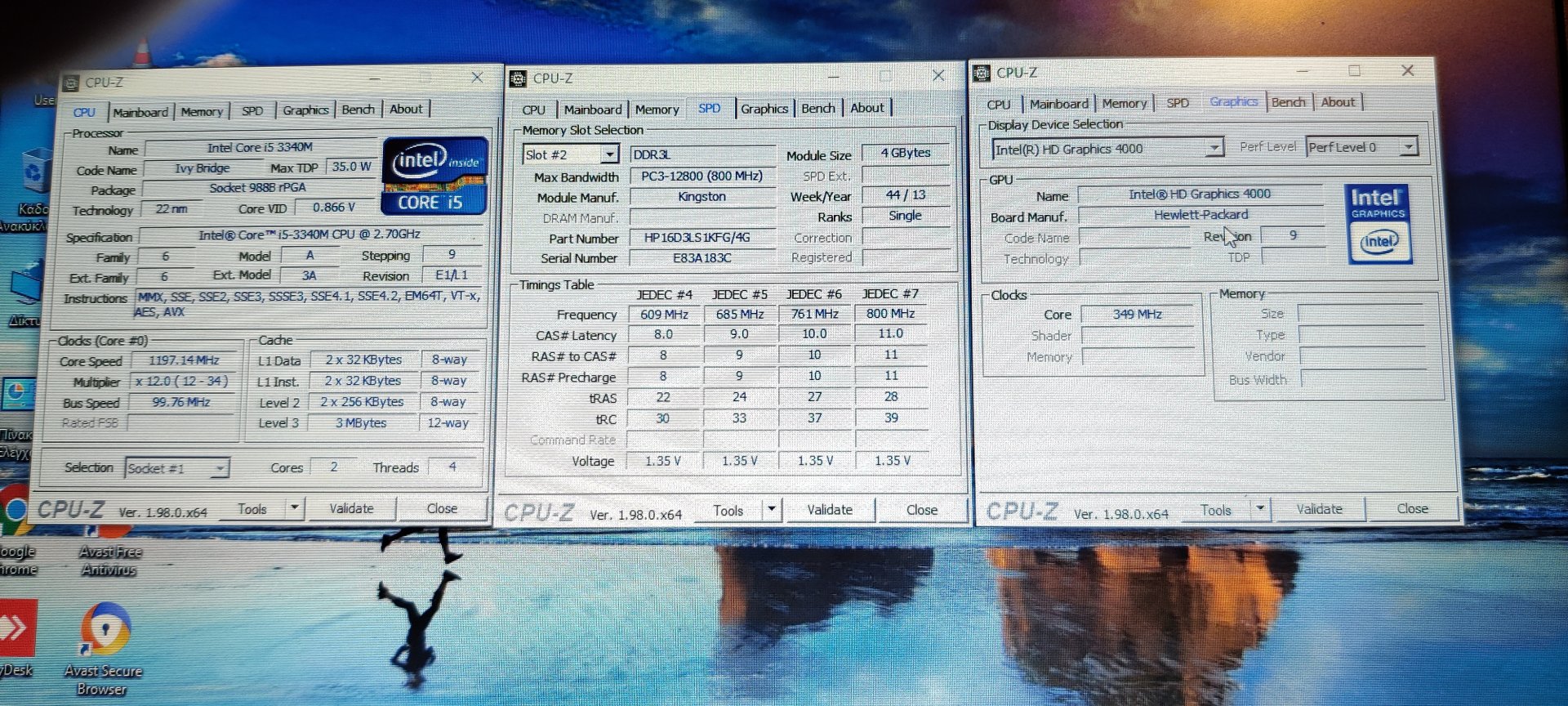Click the Multiplier value x 12.0 (12 - 34)
The image size is (1568, 706).
click(x=181, y=381)
